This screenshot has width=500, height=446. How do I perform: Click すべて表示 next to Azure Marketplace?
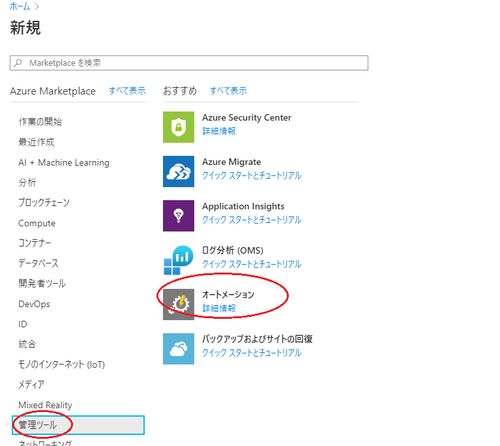(x=127, y=91)
